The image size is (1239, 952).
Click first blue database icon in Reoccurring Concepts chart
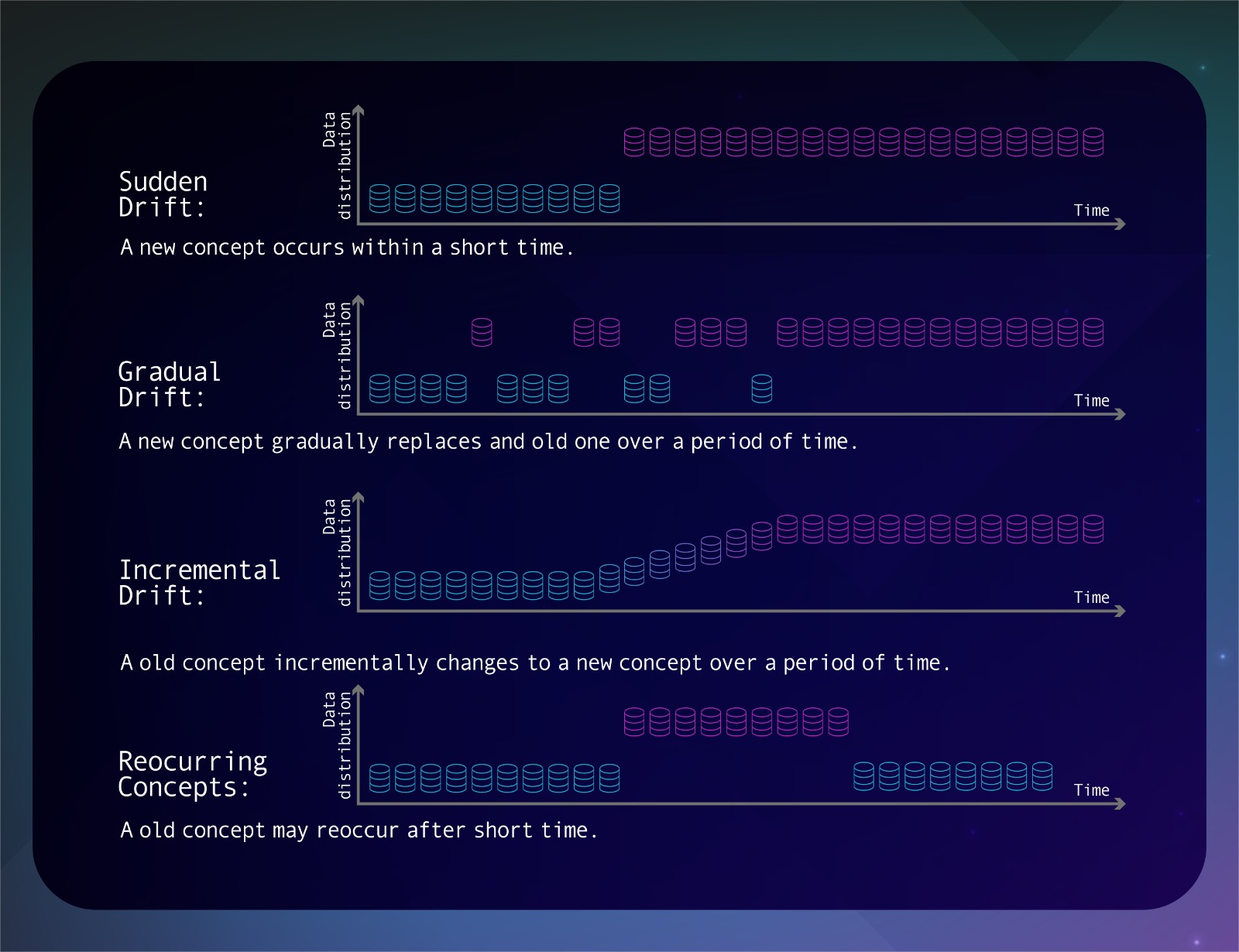(379, 778)
